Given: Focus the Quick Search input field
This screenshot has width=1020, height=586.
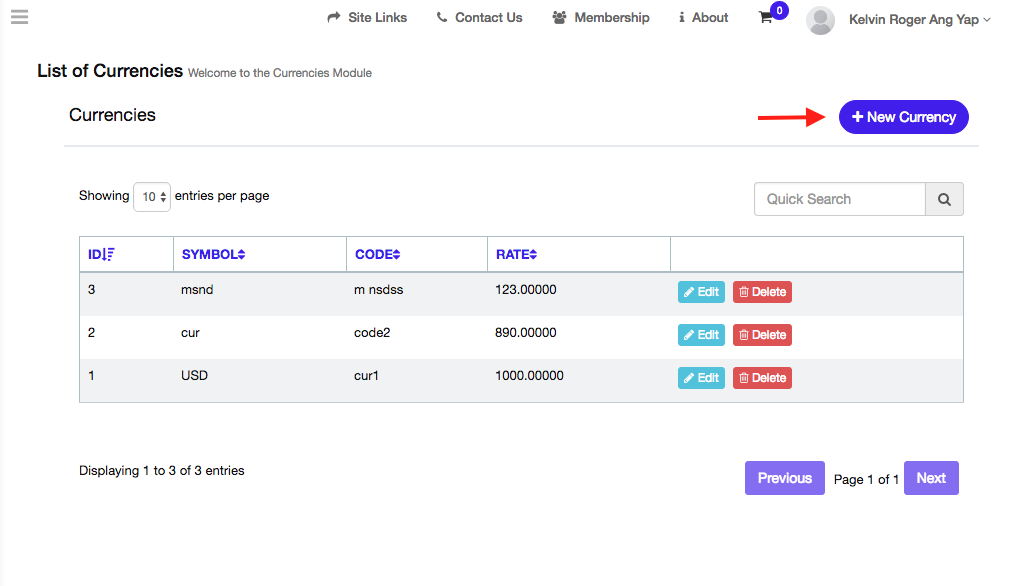Looking at the screenshot, I should coord(839,199).
